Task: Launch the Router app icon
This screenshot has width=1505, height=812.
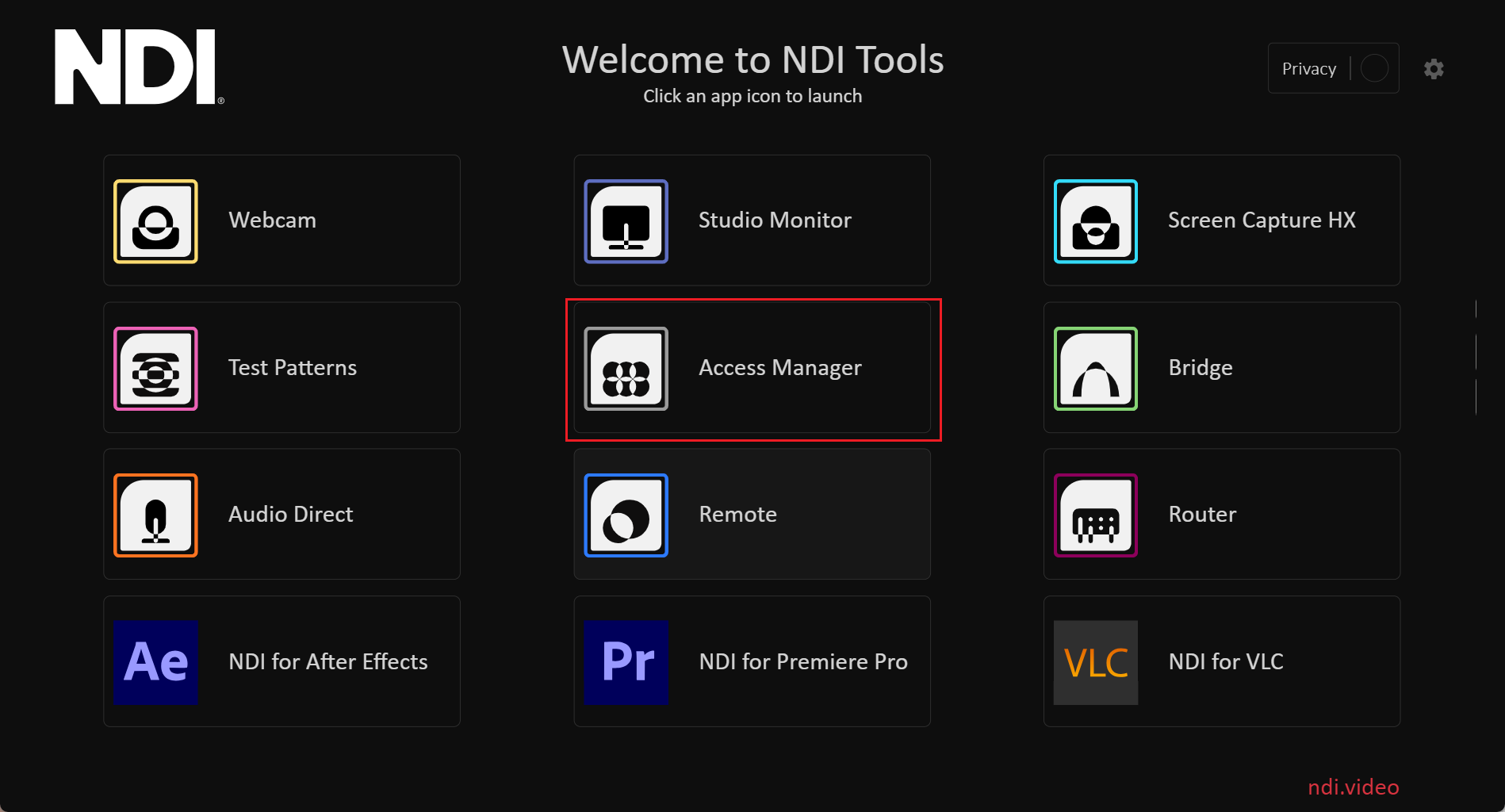Action: [x=1095, y=515]
